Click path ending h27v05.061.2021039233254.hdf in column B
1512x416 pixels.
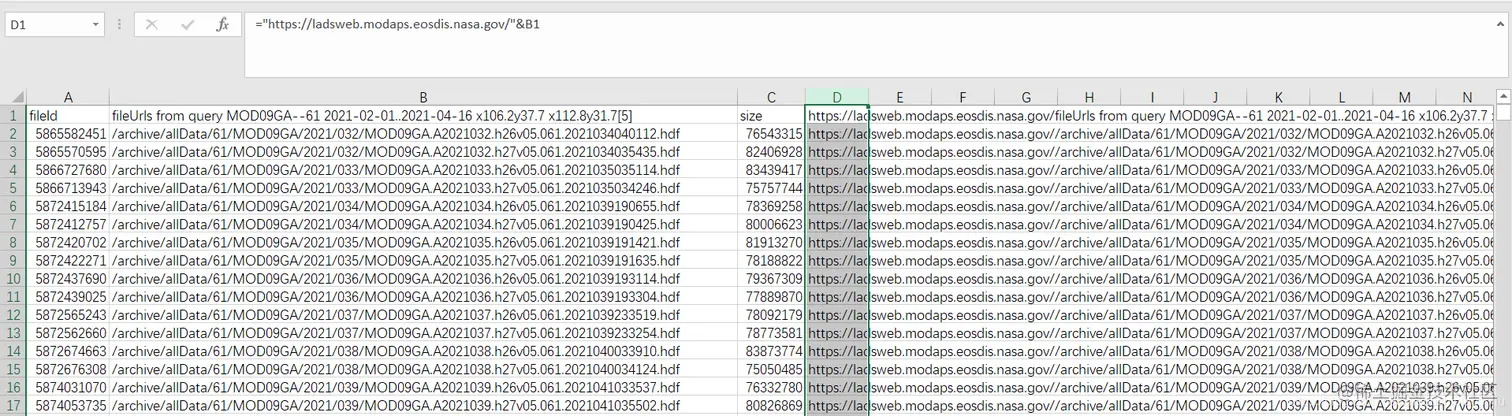(x=423, y=333)
